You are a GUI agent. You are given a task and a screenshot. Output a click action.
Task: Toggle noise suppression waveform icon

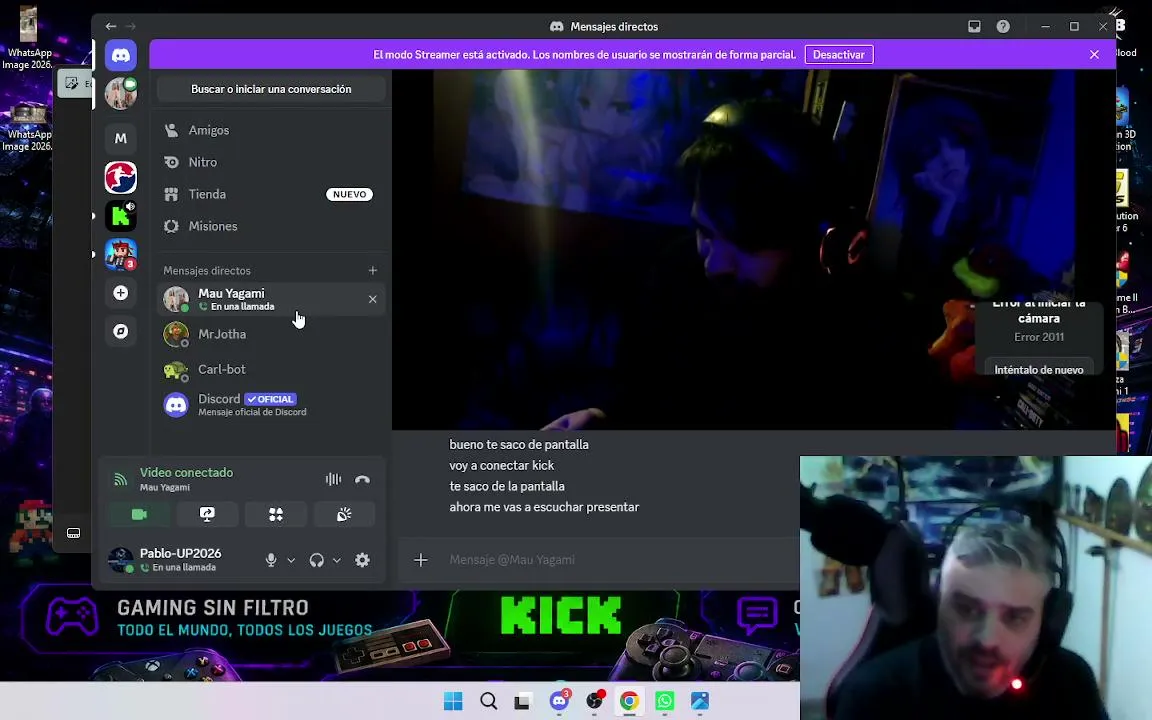333,479
